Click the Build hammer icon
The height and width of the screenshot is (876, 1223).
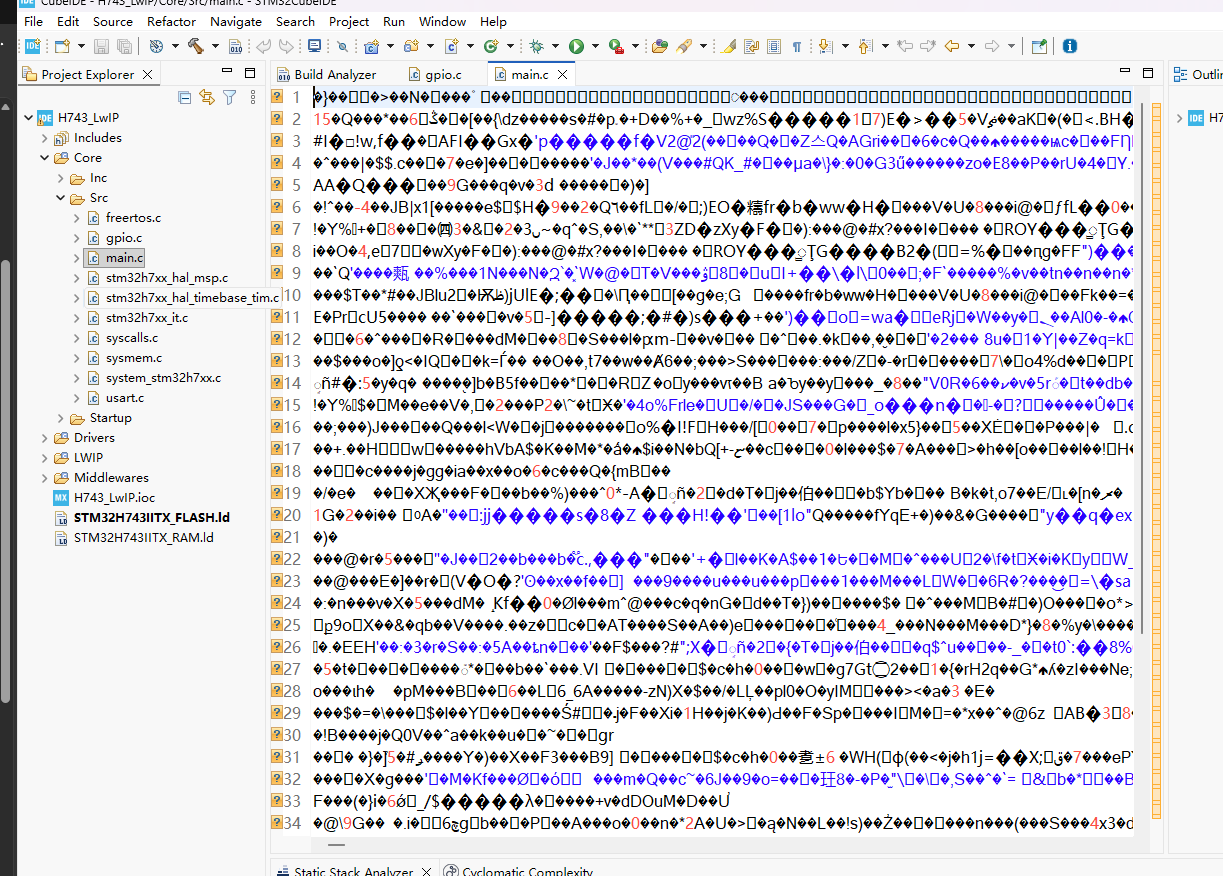(x=195, y=46)
